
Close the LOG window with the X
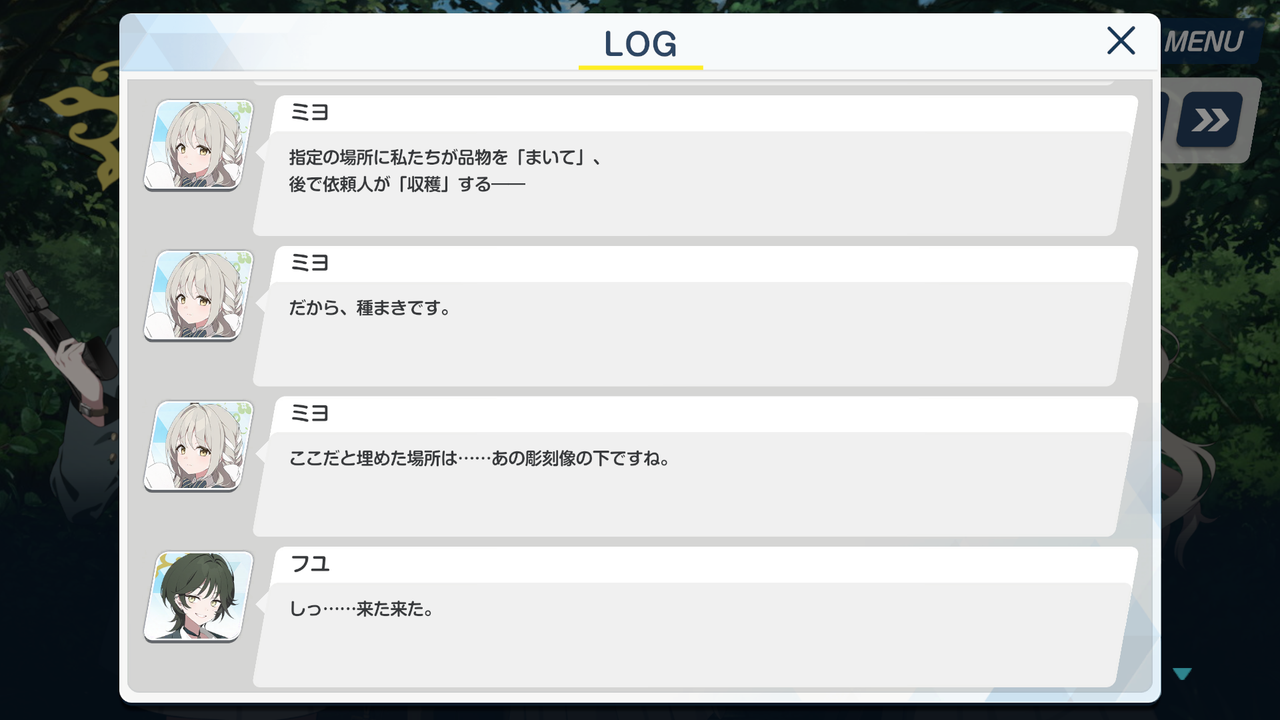(x=1121, y=41)
